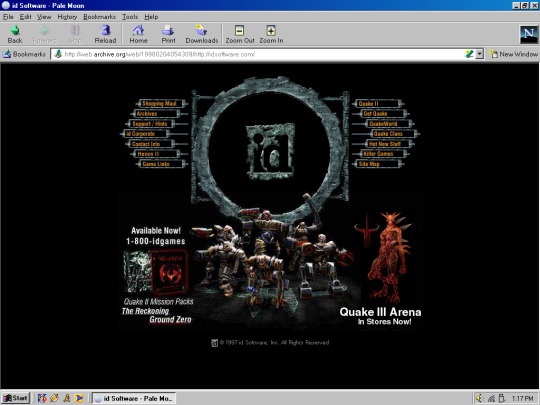Go back with the Back arrow
The width and height of the screenshot is (540, 405).
[15, 34]
